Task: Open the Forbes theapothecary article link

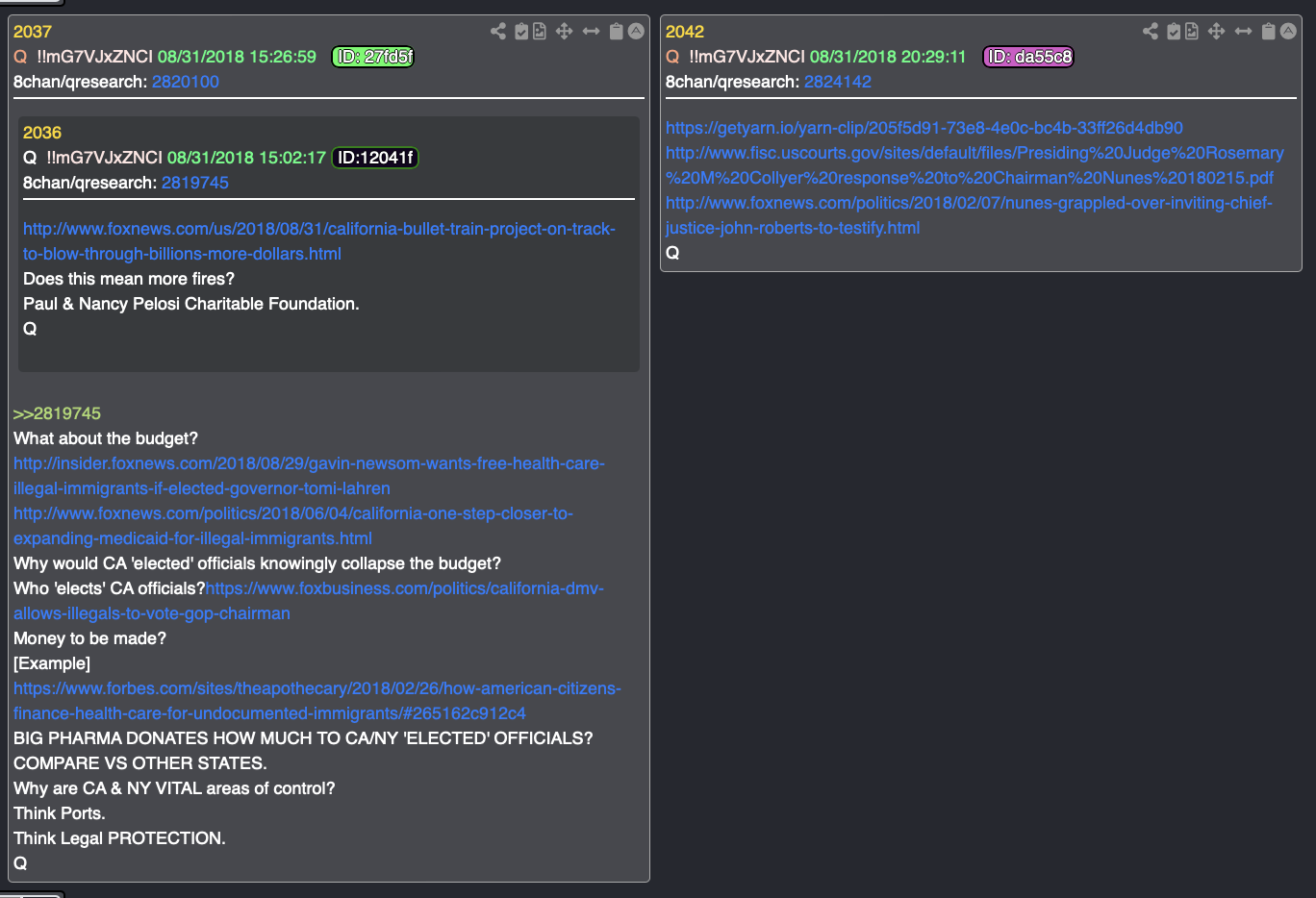Action: point(317,701)
